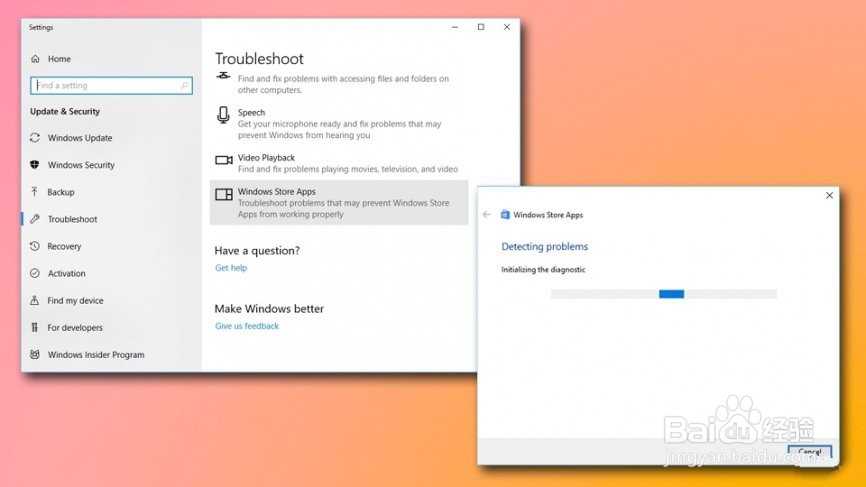The image size is (866, 487).
Task: Click the Speech microphone icon
Action: click(x=223, y=115)
